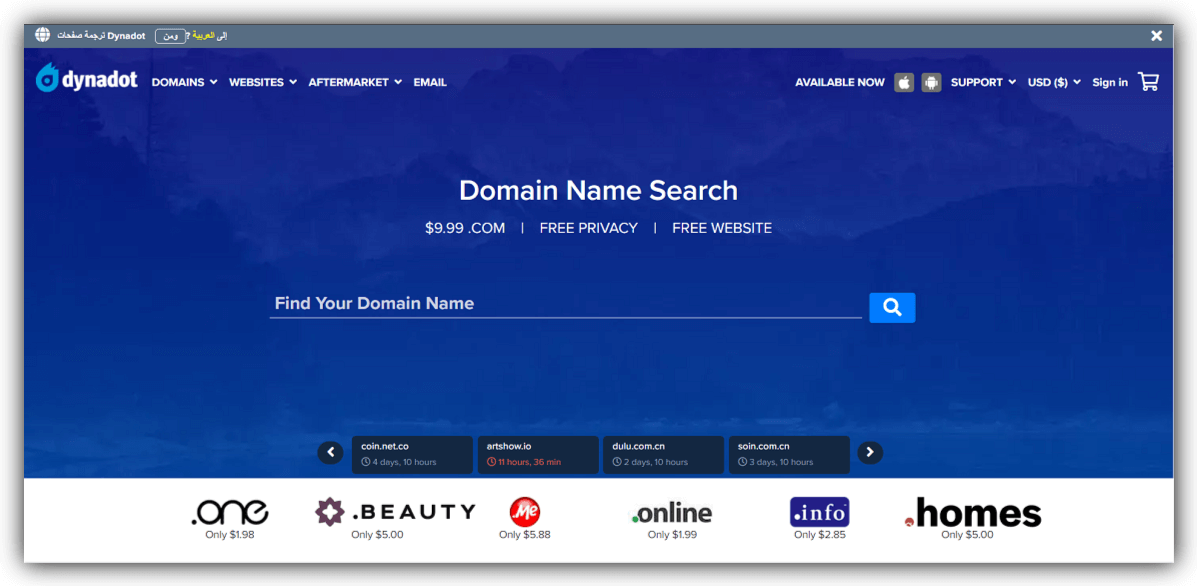This screenshot has height=586, width=1197.
Task: Click AVAILABLE NOW text
Action: 840,82
